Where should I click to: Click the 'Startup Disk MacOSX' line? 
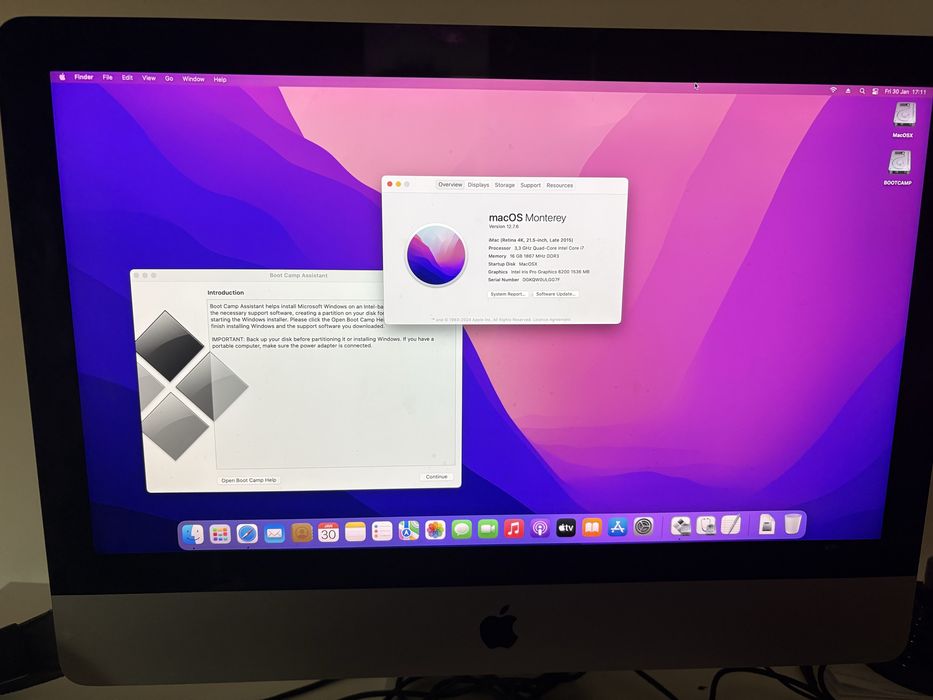point(513,264)
